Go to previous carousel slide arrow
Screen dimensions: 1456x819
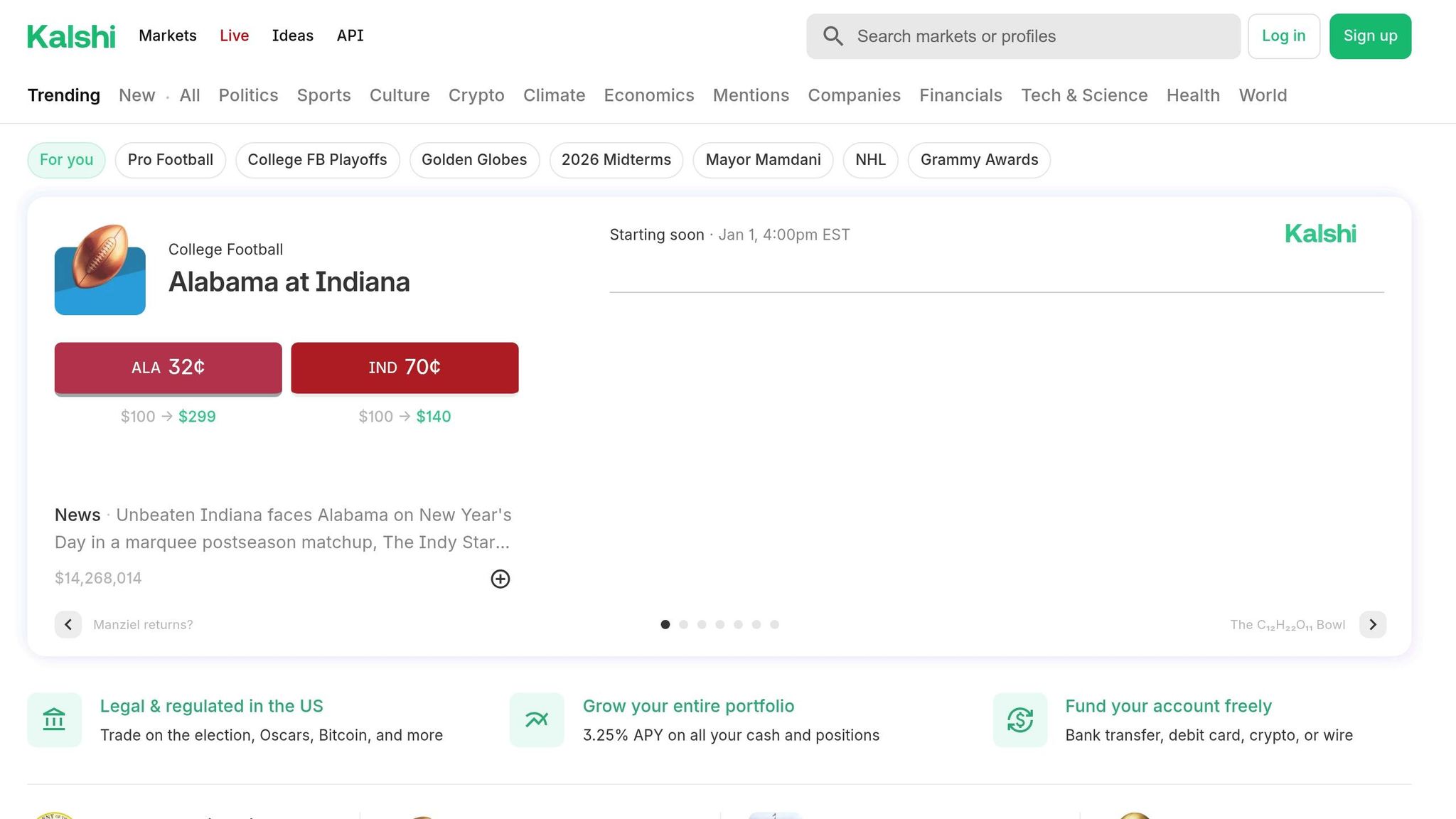[68, 625]
